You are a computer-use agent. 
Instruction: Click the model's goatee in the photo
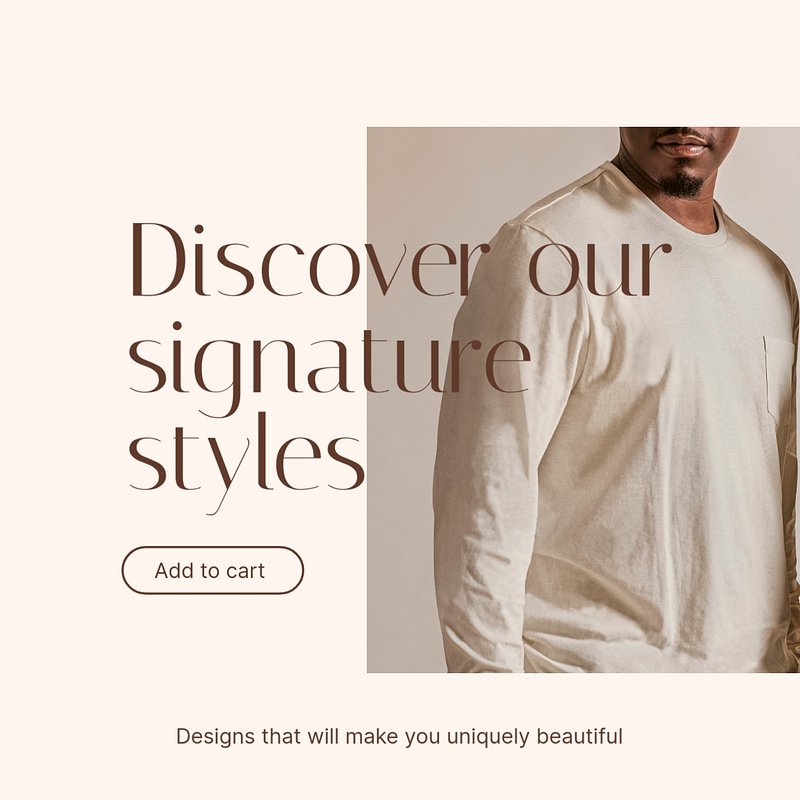683,186
